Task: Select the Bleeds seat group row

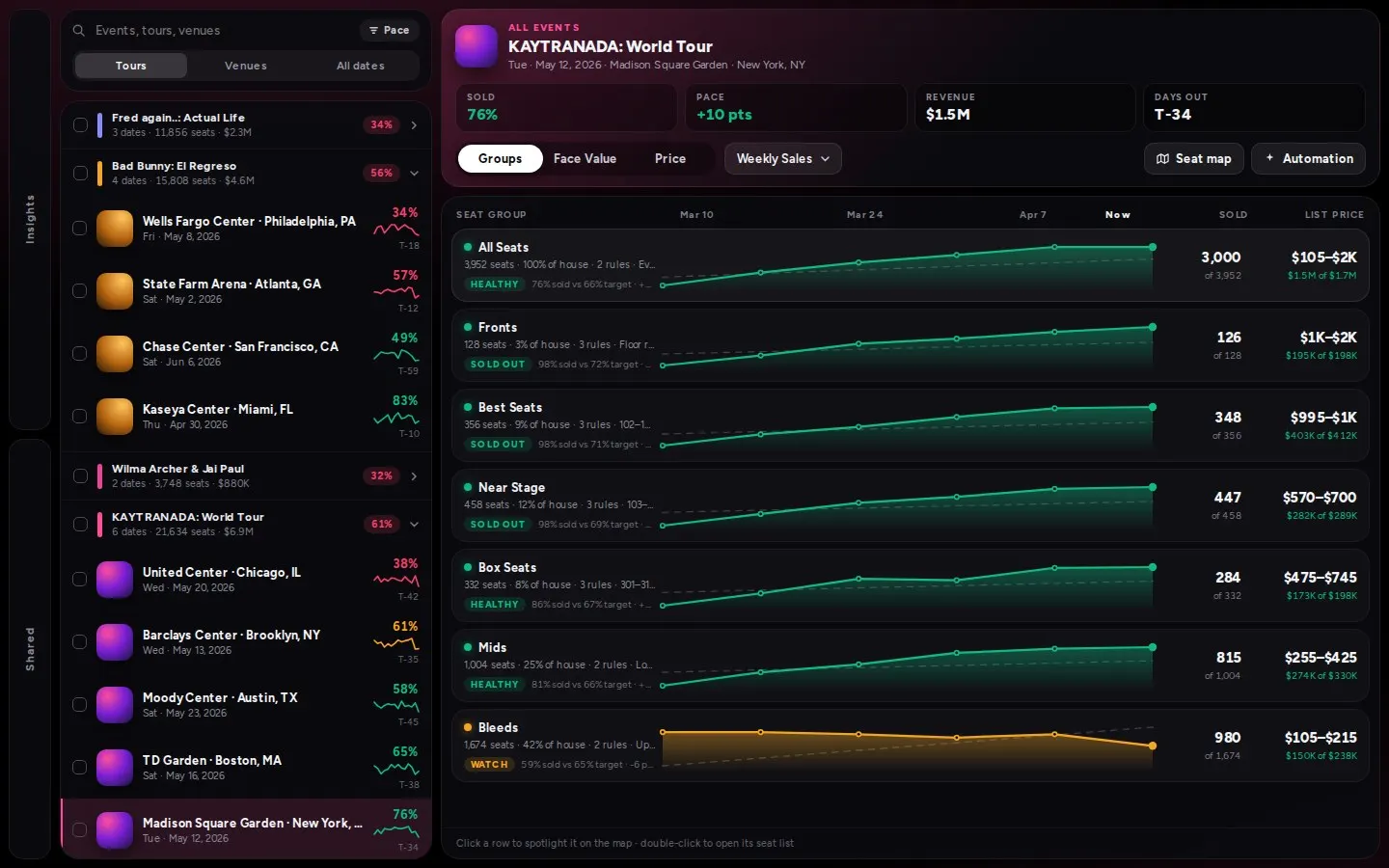Action: tap(911, 746)
